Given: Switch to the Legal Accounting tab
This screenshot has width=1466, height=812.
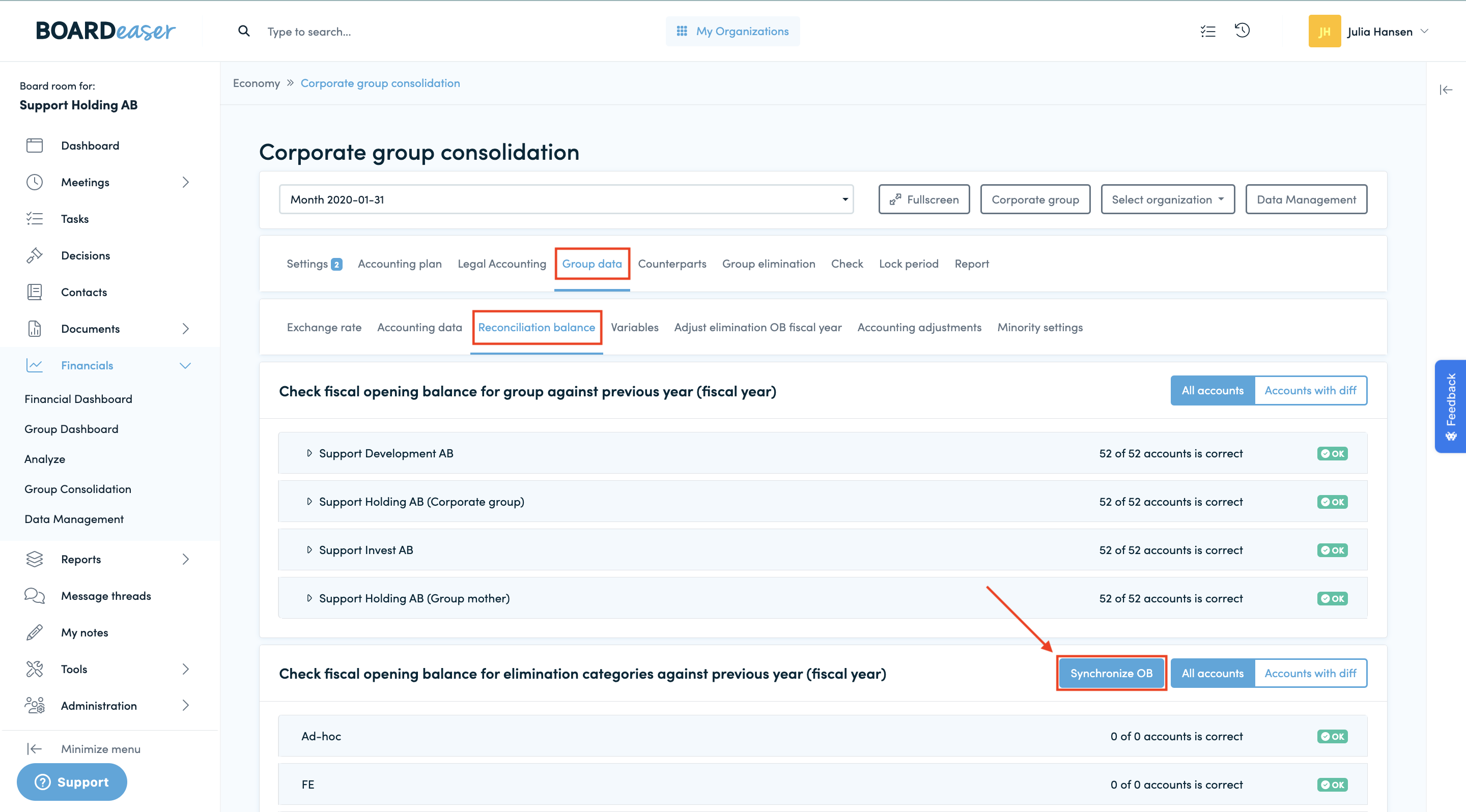Looking at the screenshot, I should 501,264.
